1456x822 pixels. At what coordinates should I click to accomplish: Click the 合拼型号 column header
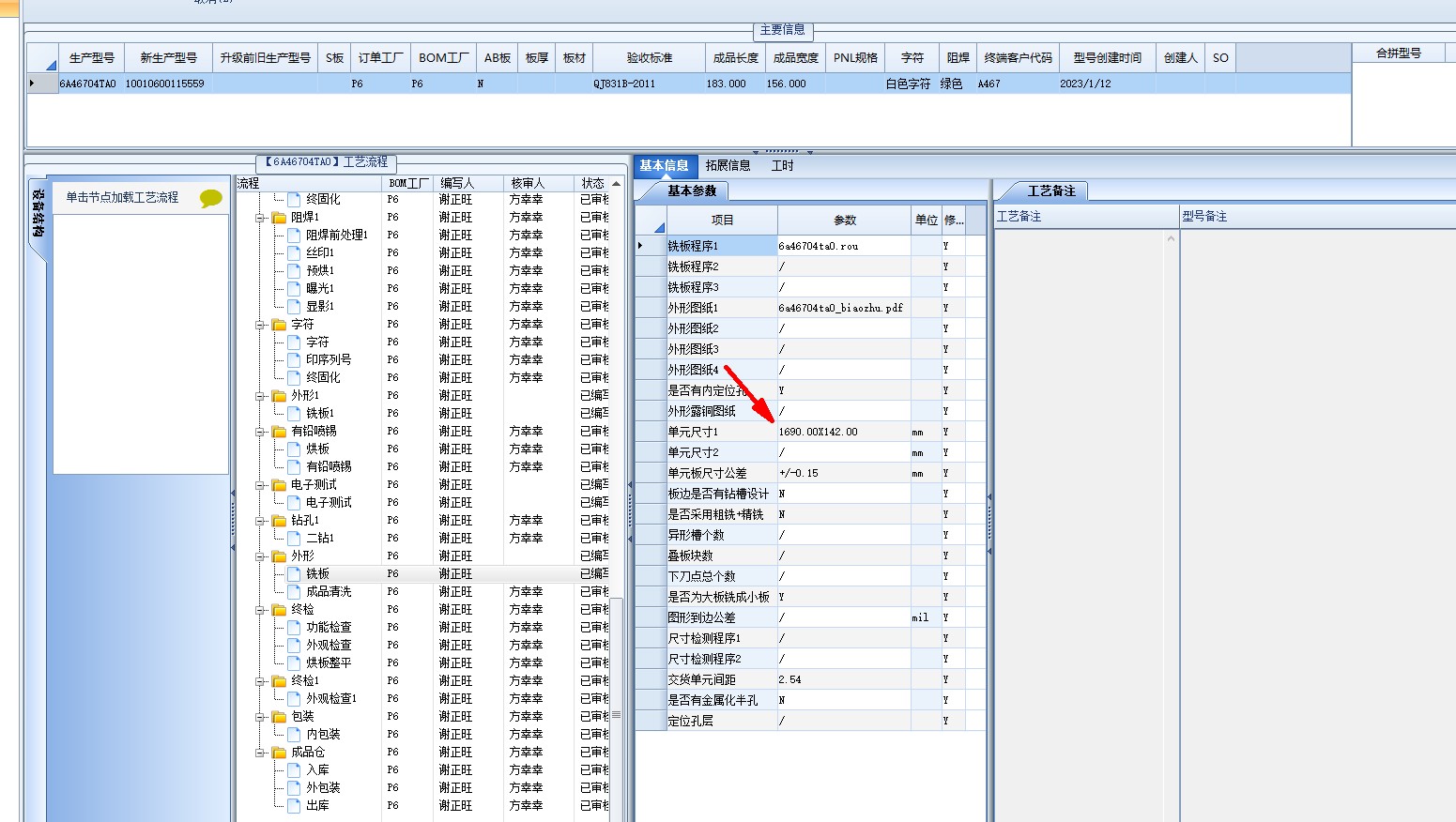pos(1399,53)
